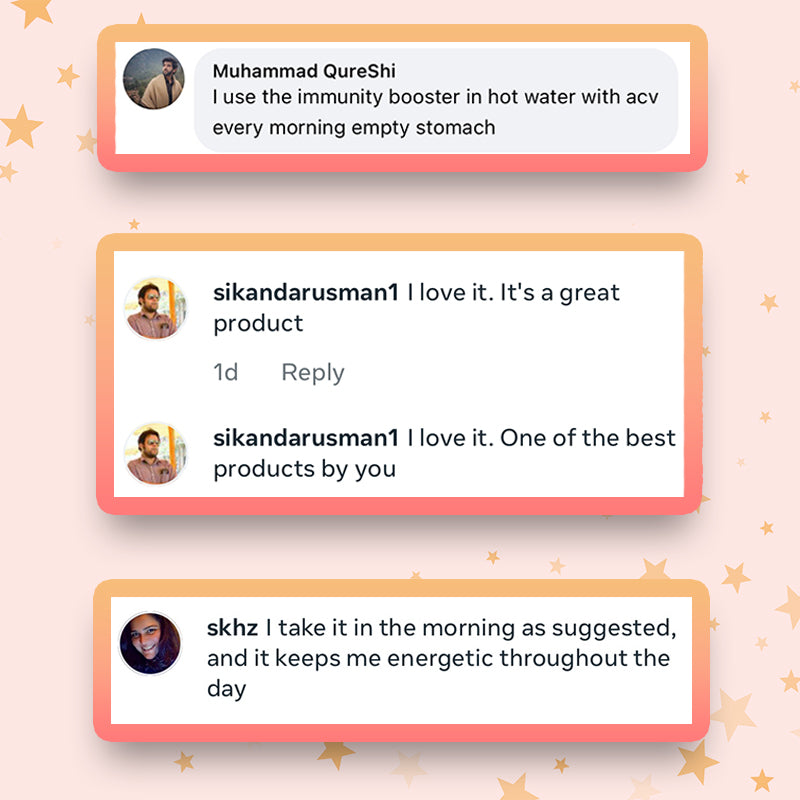Click sikandarusman1's avatar beside the "great product" comment
The image size is (800, 800).
pos(155,308)
